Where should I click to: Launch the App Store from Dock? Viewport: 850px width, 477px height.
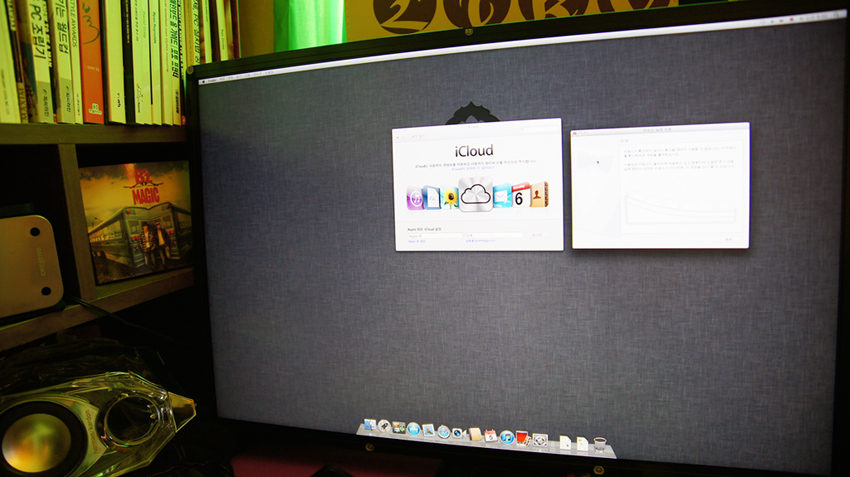(x=414, y=429)
